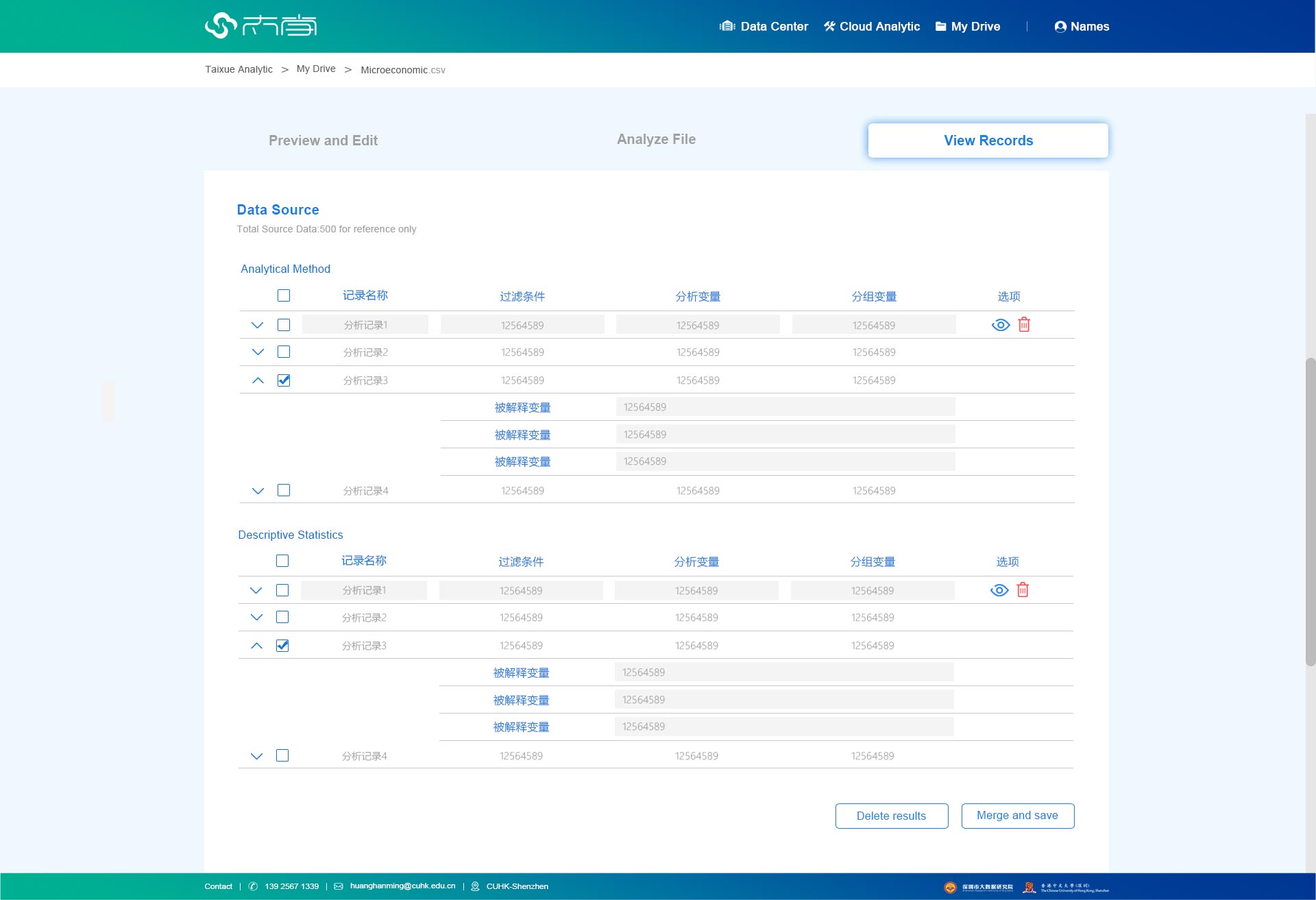Click 分析记录4 name in Descriptive Statistics

click(364, 756)
